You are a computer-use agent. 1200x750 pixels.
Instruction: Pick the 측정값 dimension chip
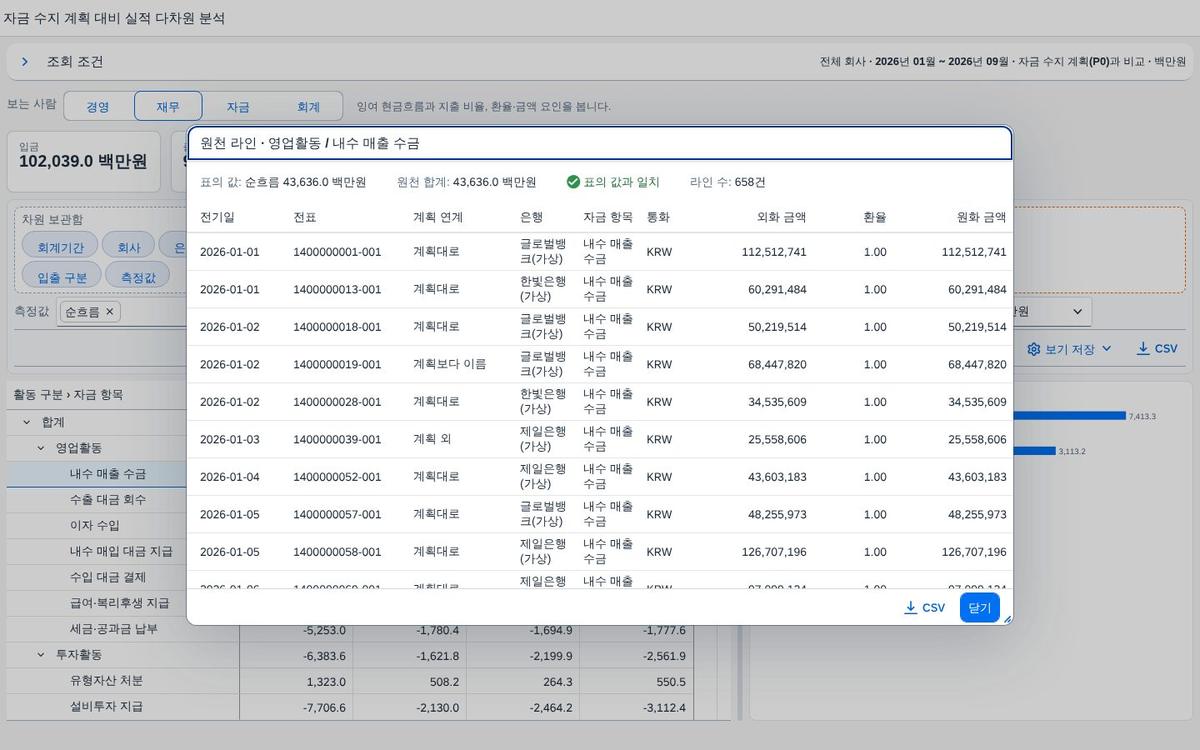pos(138,277)
